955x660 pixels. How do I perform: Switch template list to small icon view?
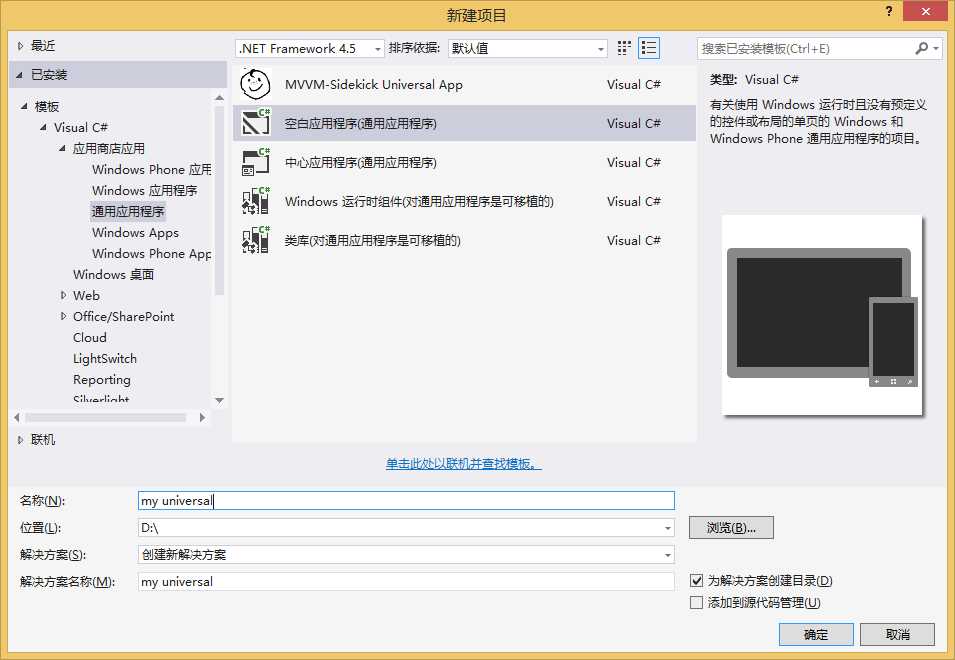[647, 47]
